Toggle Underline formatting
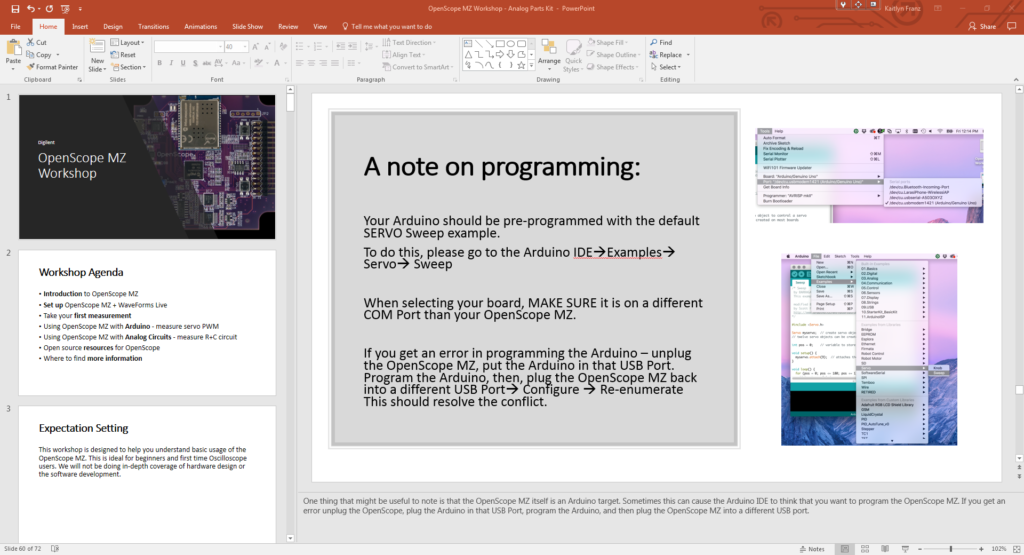 pos(183,63)
